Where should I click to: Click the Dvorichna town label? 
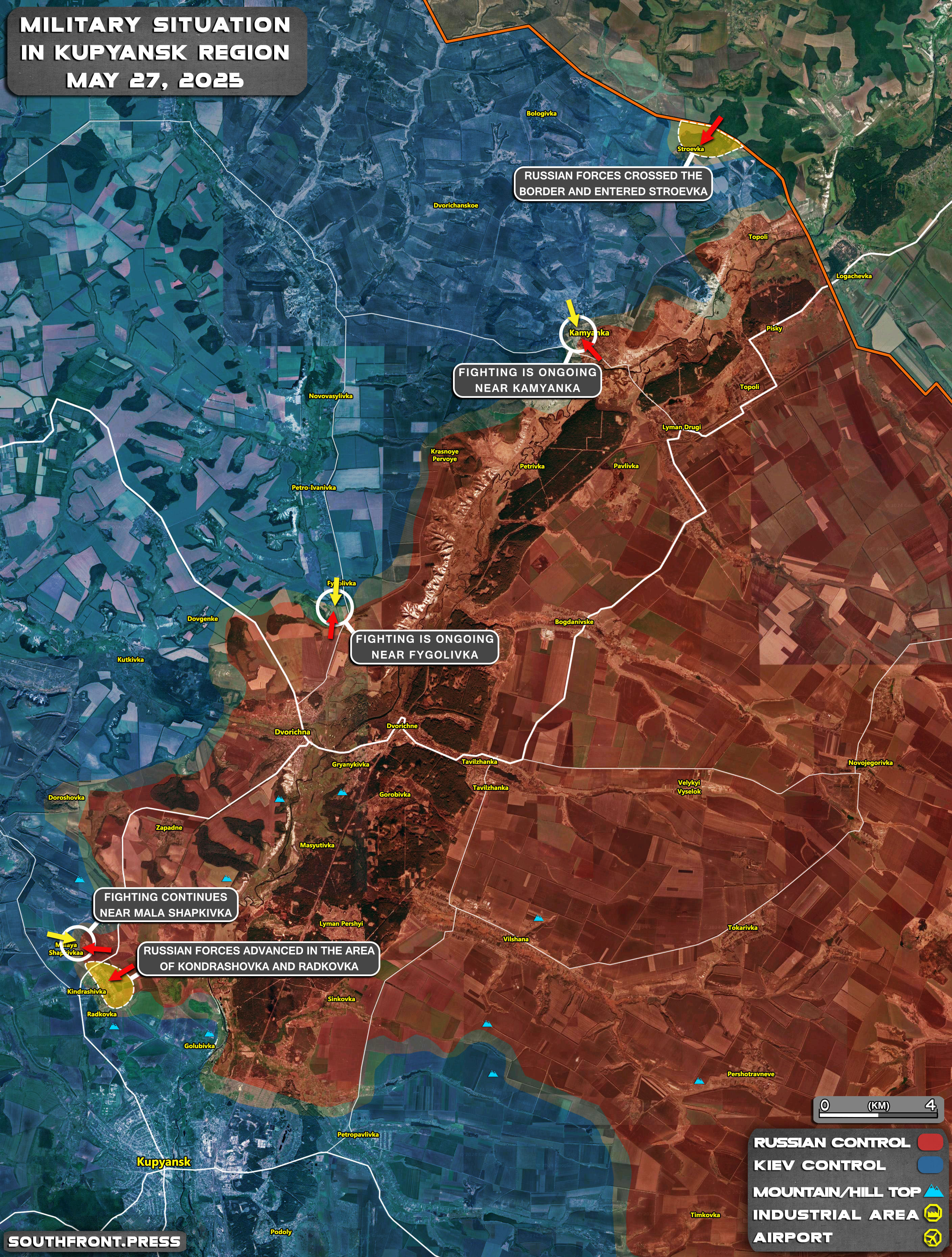[292, 732]
